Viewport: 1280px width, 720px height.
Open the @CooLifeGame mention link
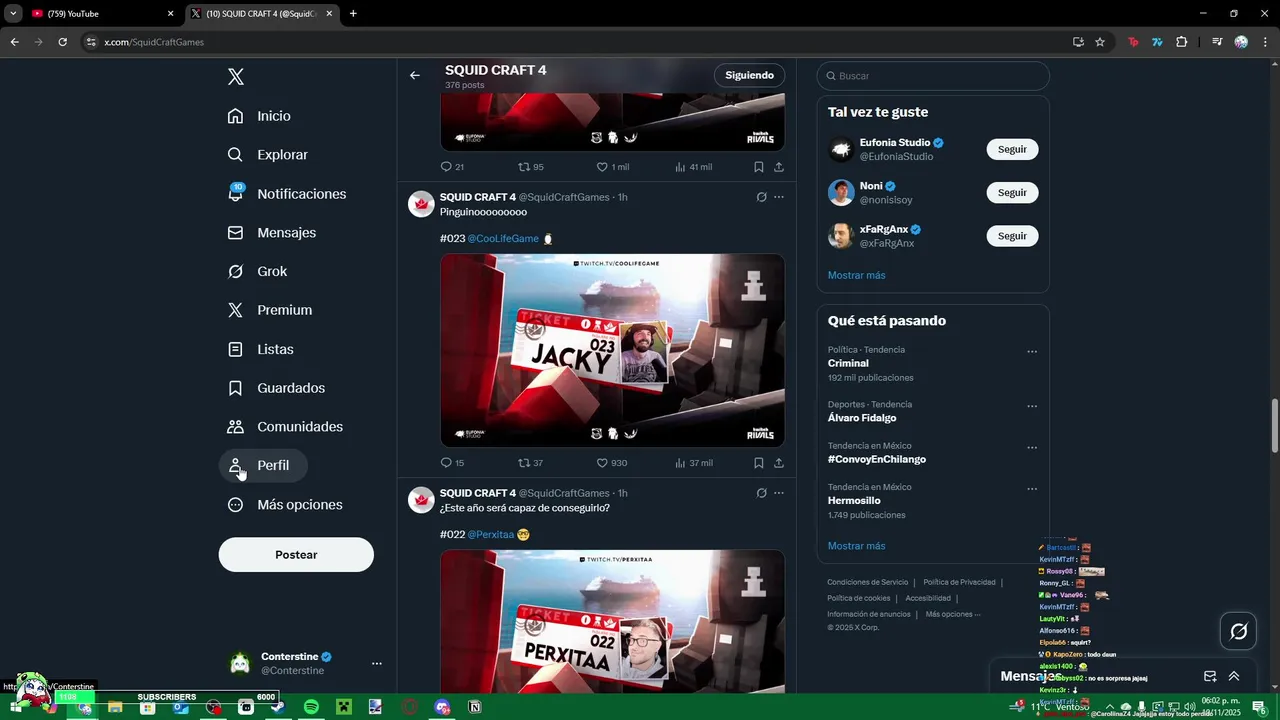point(503,239)
